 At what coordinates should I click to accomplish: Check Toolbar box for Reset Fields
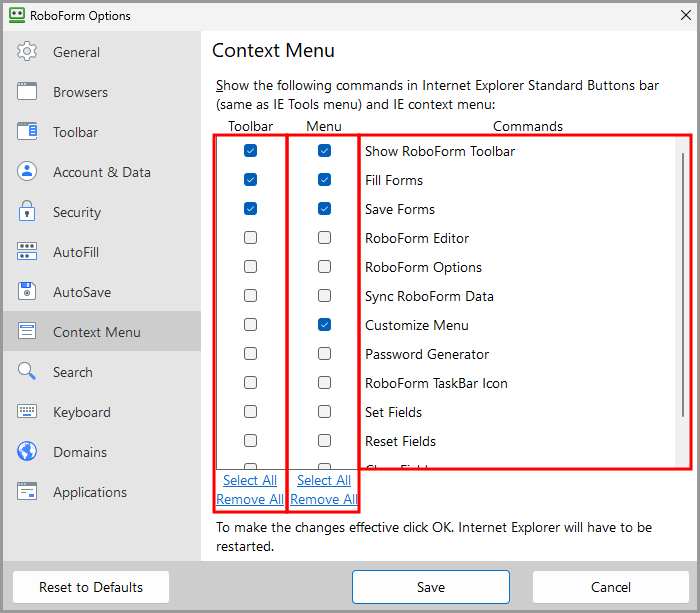pos(250,441)
